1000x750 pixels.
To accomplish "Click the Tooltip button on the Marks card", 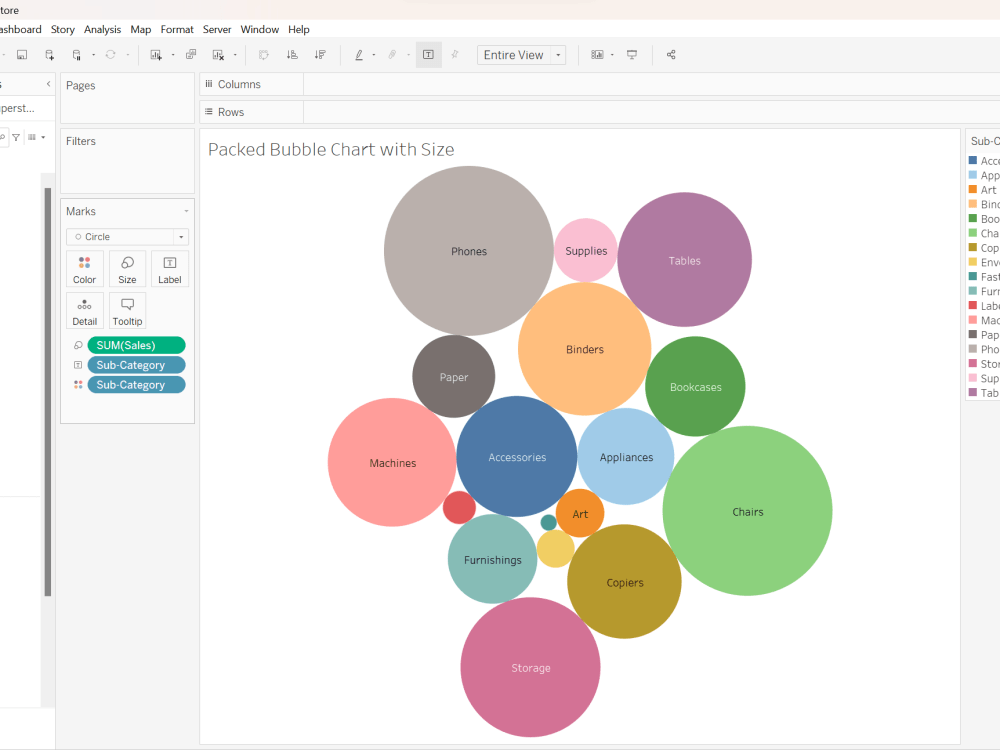I will (x=127, y=310).
